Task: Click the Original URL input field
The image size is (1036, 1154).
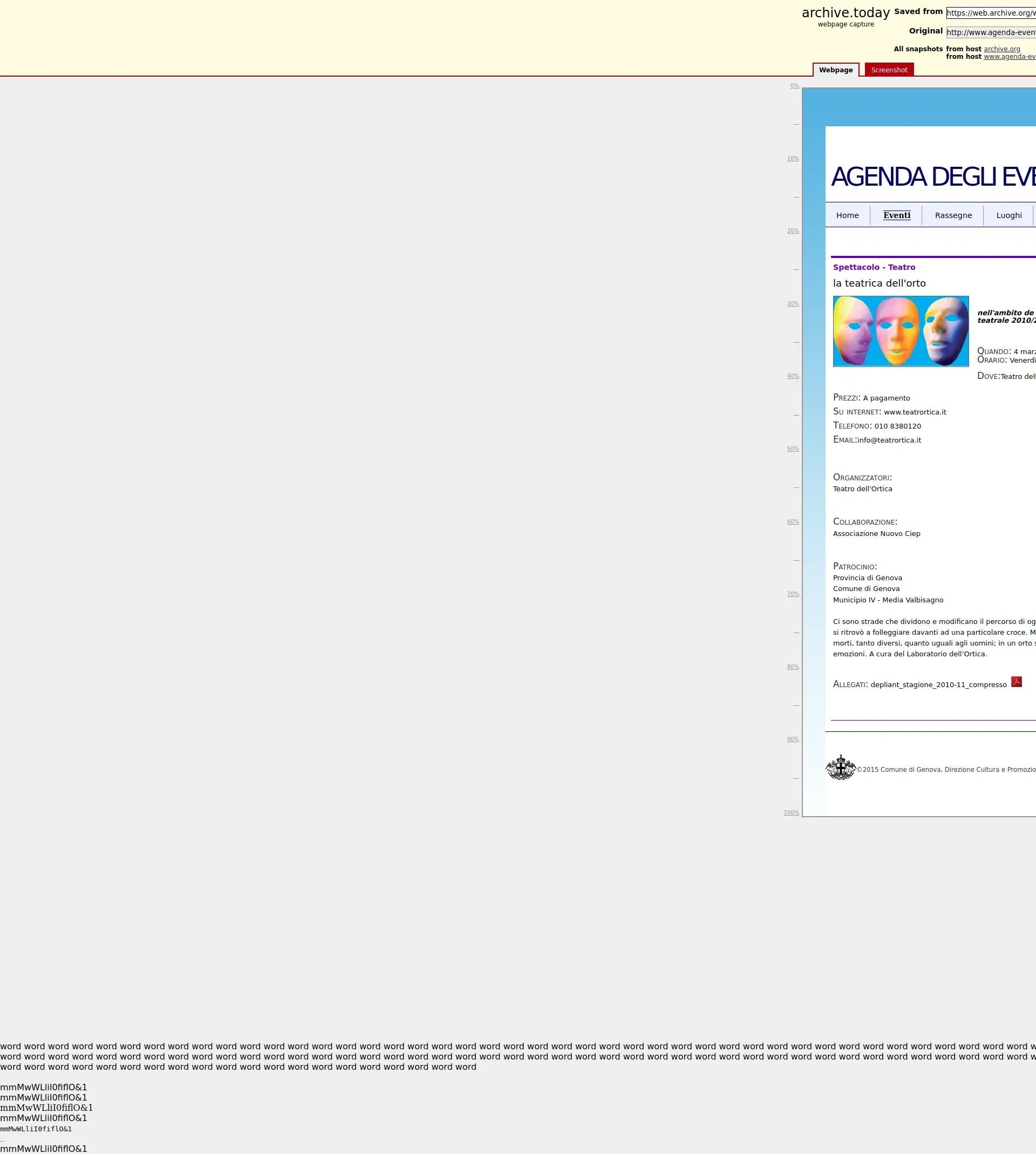Action: 991,32
